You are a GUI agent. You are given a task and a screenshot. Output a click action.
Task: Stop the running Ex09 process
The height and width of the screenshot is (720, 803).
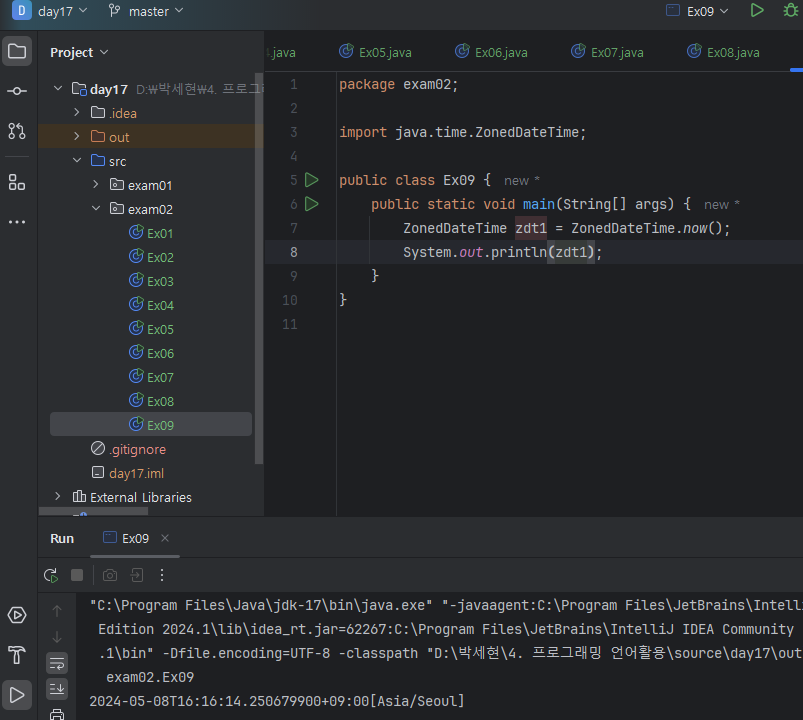pos(77,575)
